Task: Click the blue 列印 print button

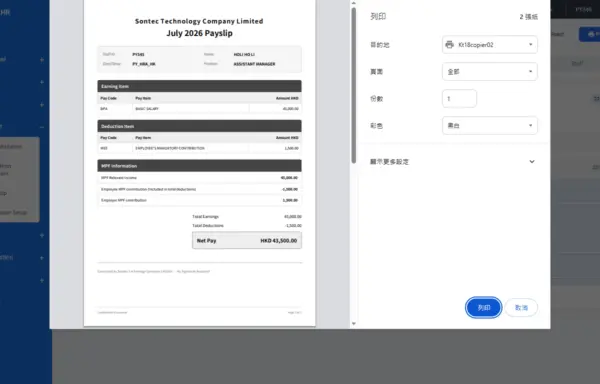Action: tap(483, 308)
